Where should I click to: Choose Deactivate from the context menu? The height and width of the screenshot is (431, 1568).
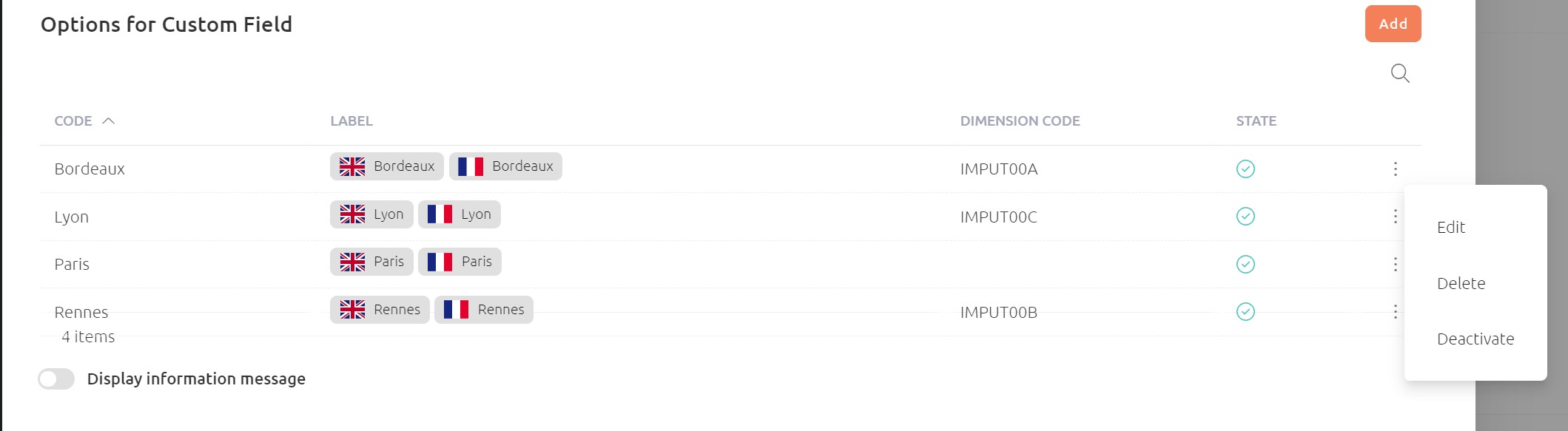[x=1475, y=339]
